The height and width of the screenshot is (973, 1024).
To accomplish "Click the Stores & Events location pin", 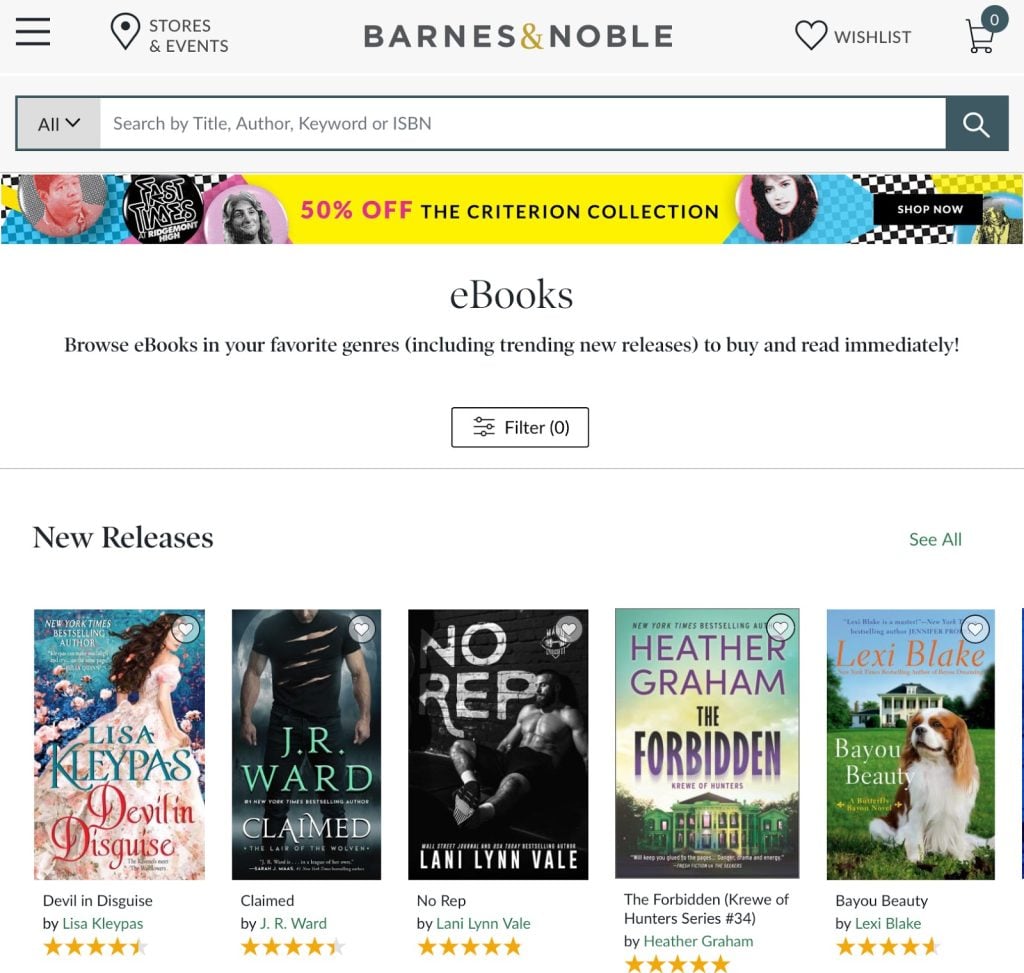I will coord(125,32).
